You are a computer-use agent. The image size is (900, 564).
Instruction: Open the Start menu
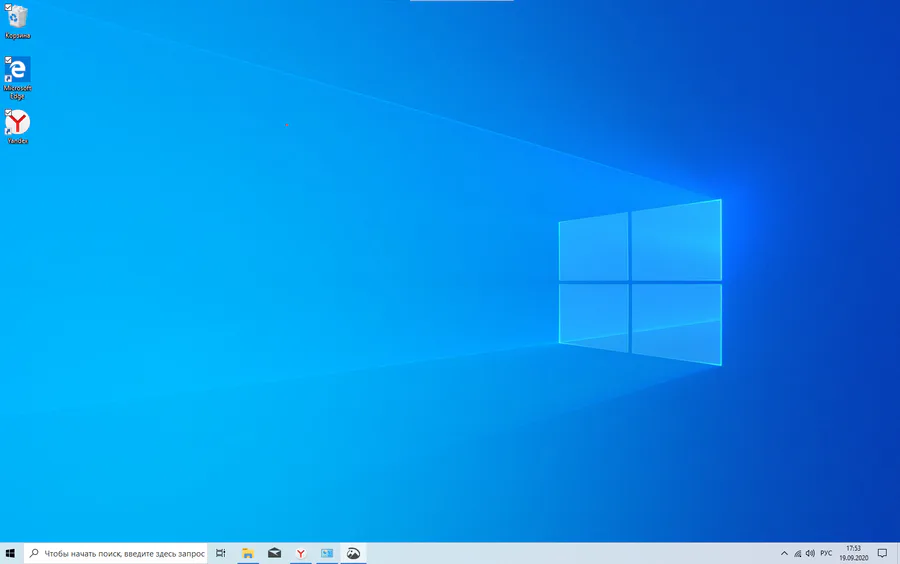[10, 554]
